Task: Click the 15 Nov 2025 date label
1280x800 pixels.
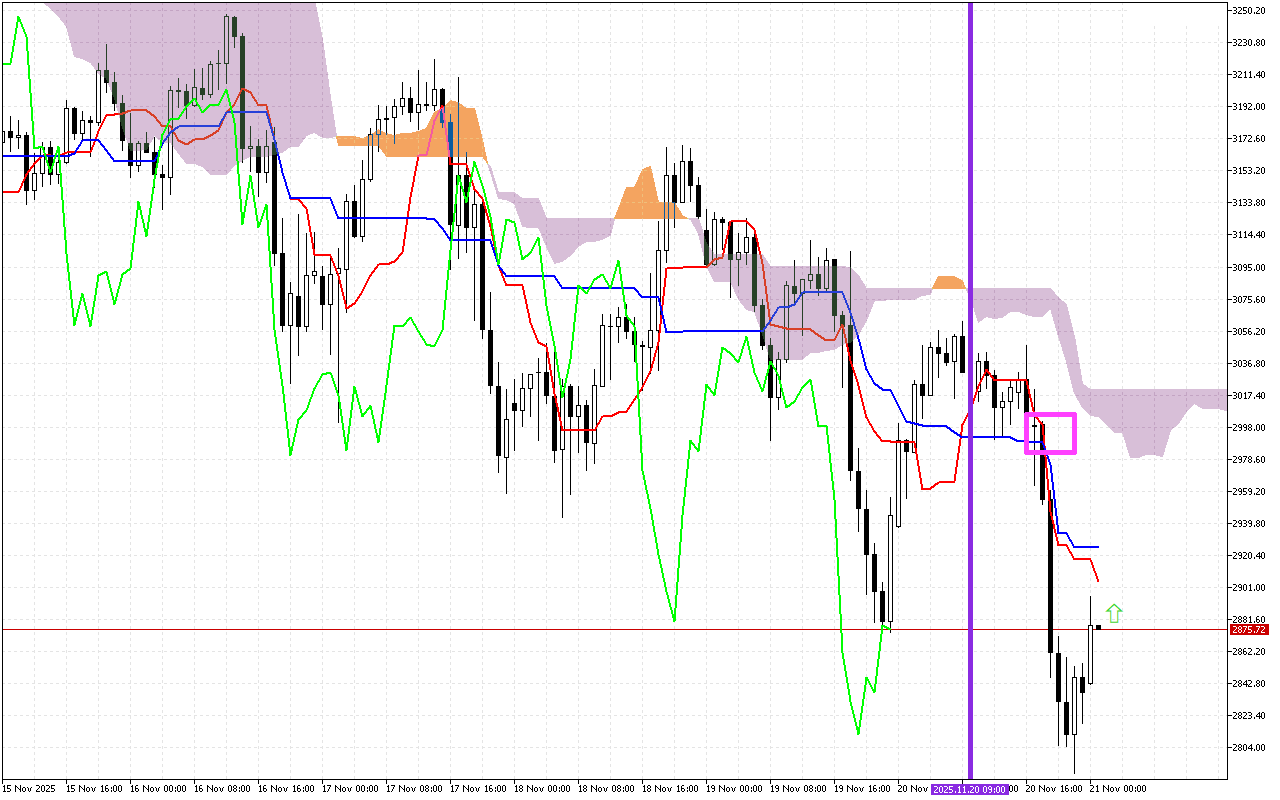Action: 27,788
